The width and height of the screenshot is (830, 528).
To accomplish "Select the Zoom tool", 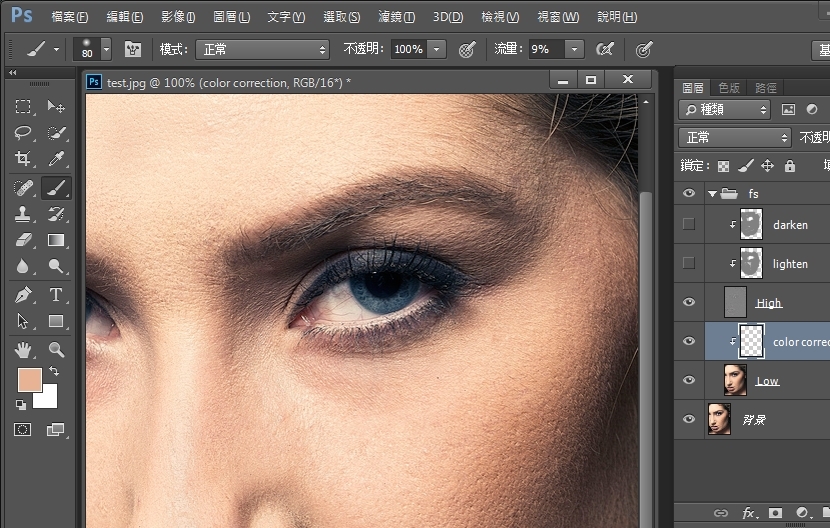I will point(56,350).
